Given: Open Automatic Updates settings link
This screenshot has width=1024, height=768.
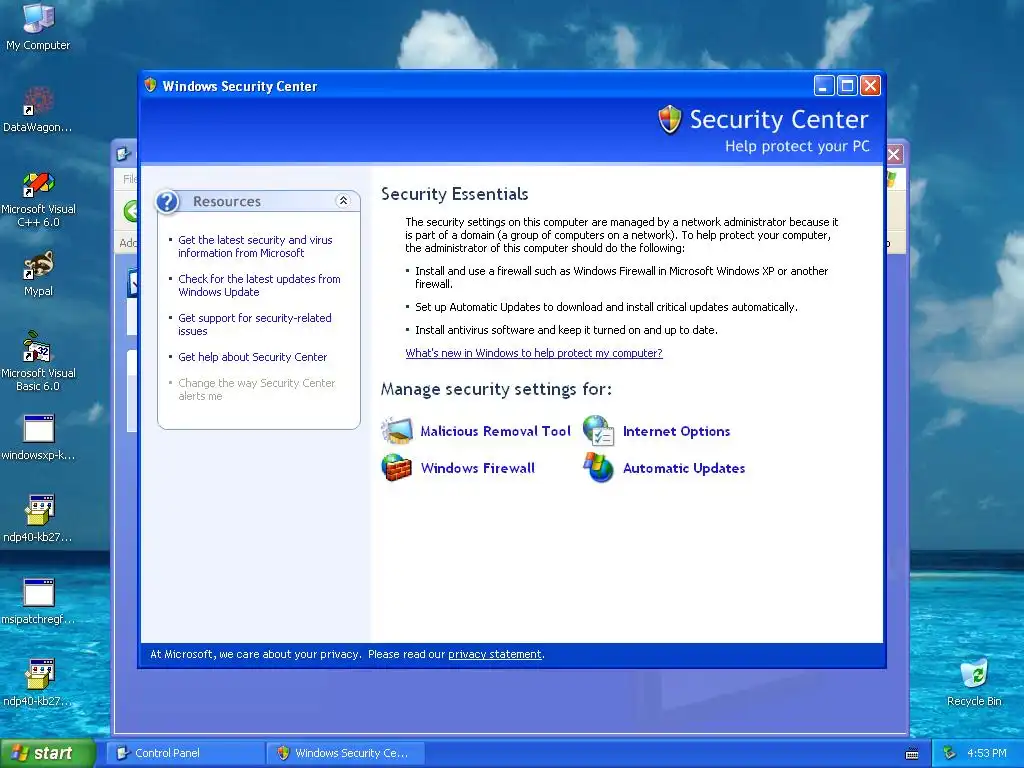Looking at the screenshot, I should (684, 468).
